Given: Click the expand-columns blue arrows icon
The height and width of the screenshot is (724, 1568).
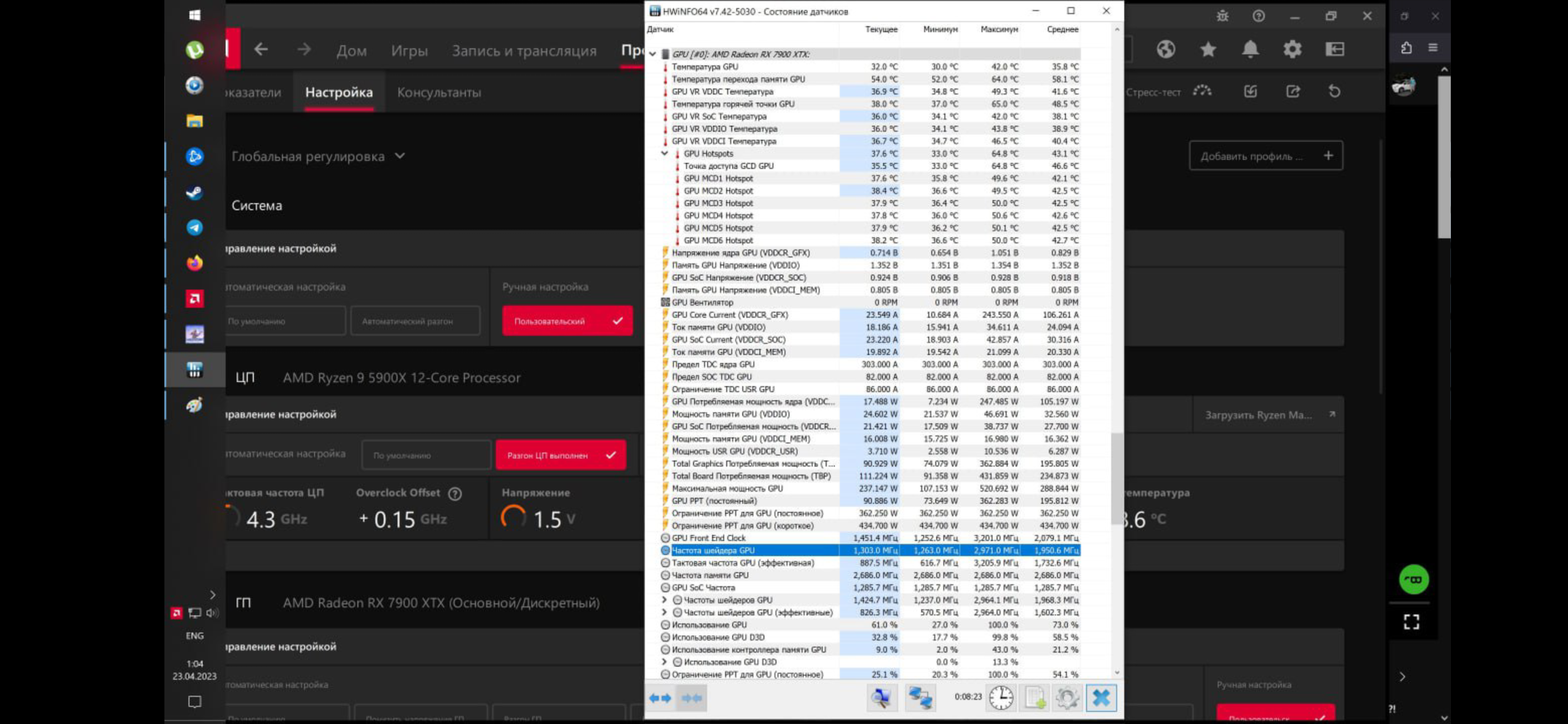Looking at the screenshot, I should coord(660,698).
